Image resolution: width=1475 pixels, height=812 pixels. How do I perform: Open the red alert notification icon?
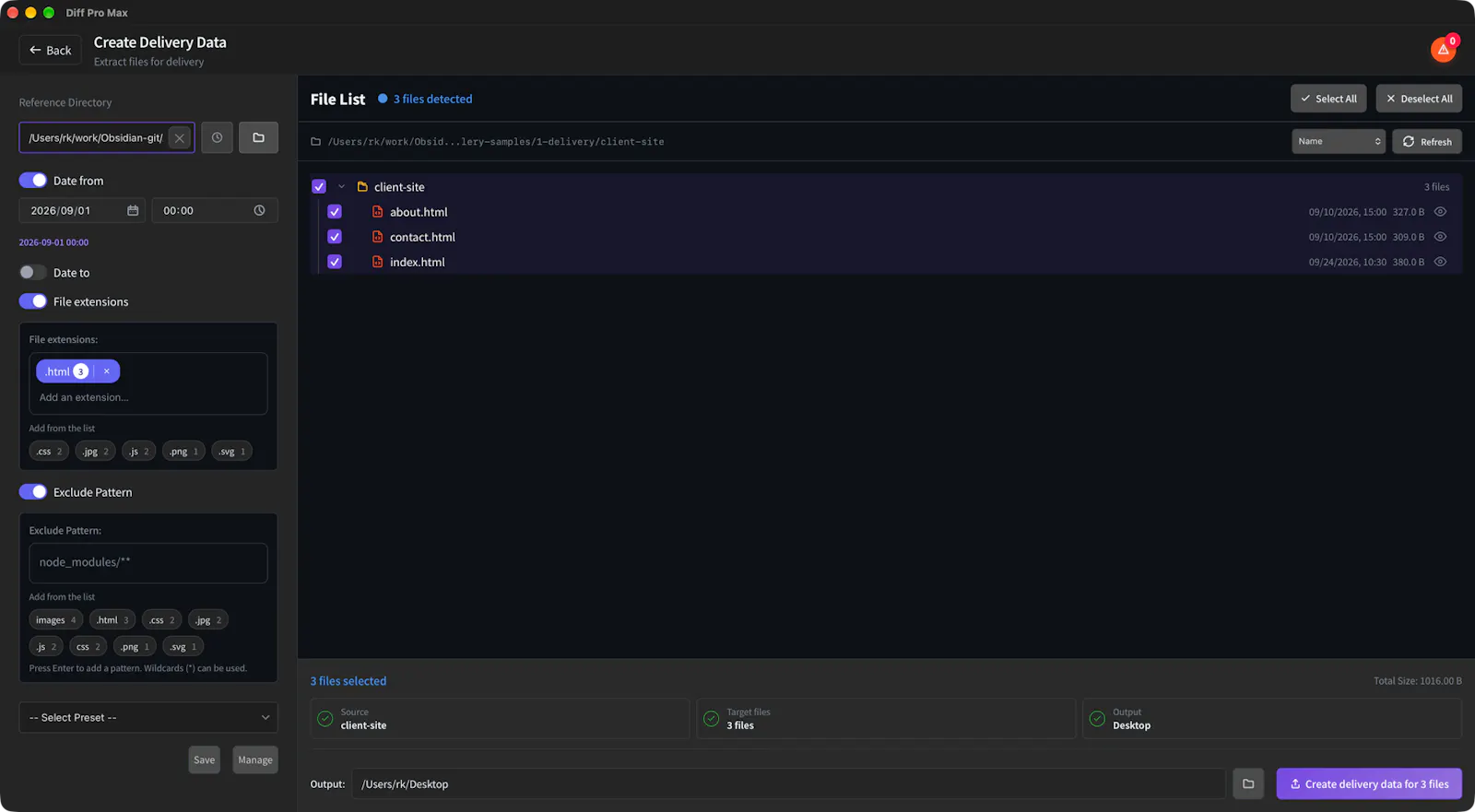(x=1443, y=50)
